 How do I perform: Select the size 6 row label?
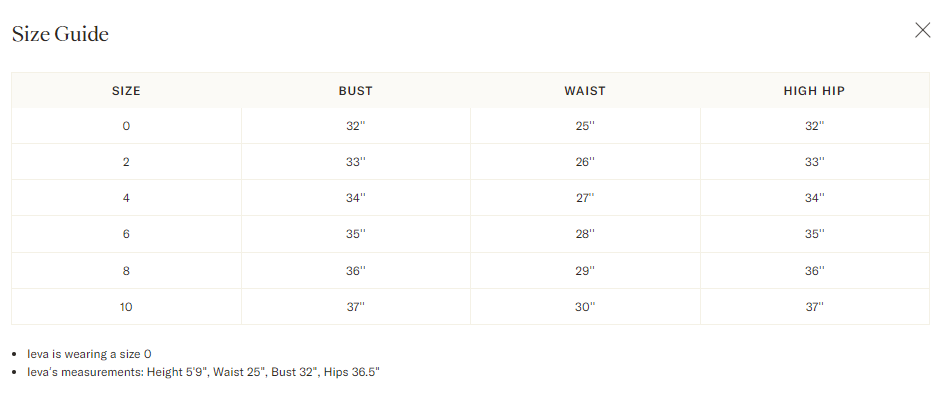pos(126,234)
